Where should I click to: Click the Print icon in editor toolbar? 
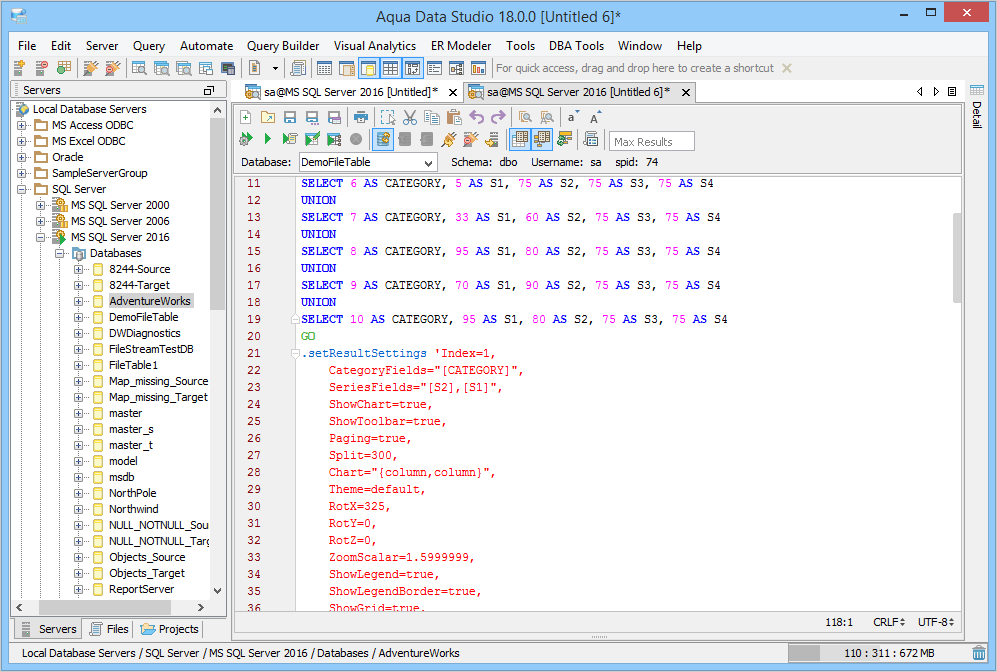tap(360, 117)
